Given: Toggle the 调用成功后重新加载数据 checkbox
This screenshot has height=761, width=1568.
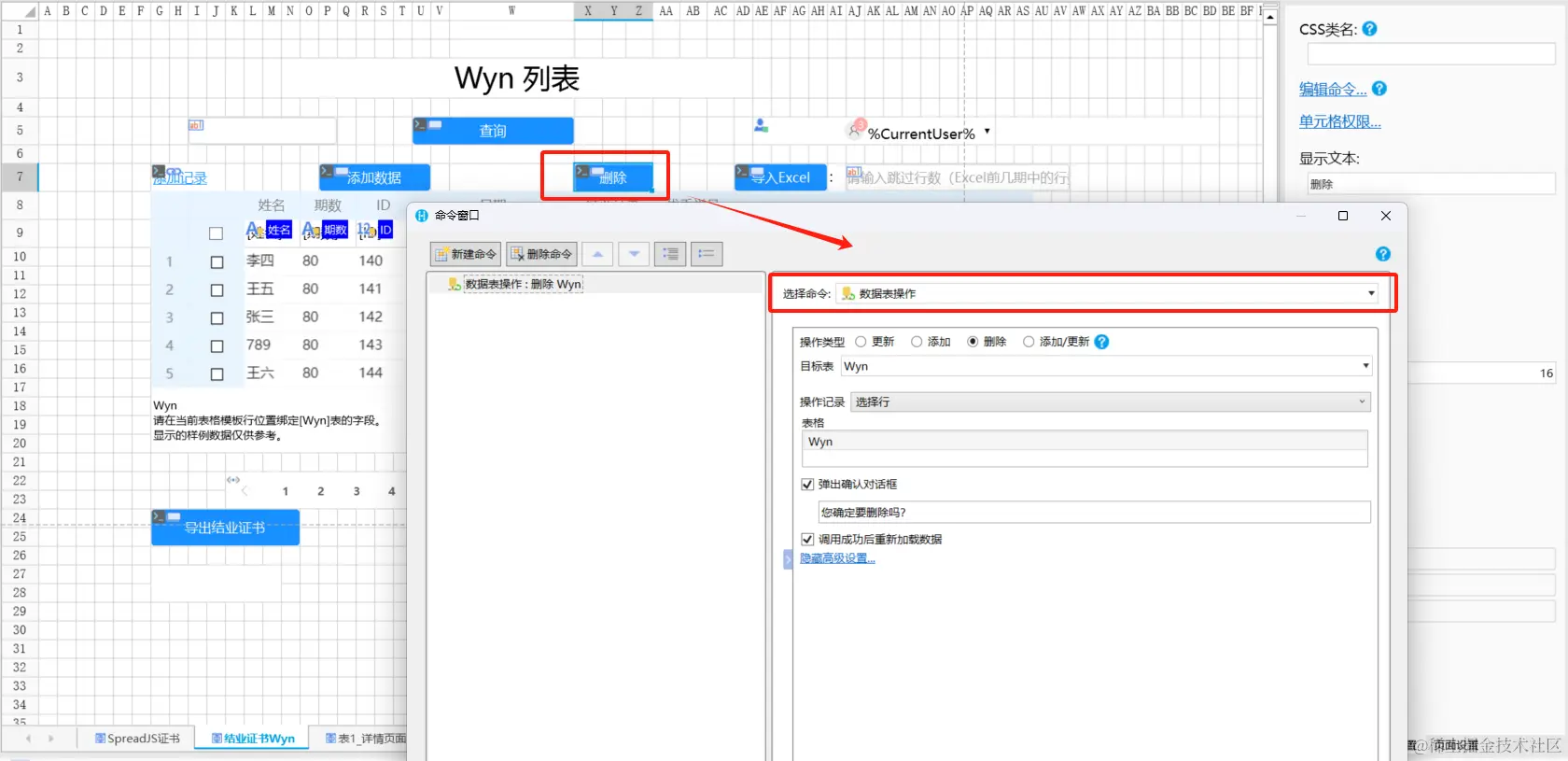Looking at the screenshot, I should click(807, 540).
